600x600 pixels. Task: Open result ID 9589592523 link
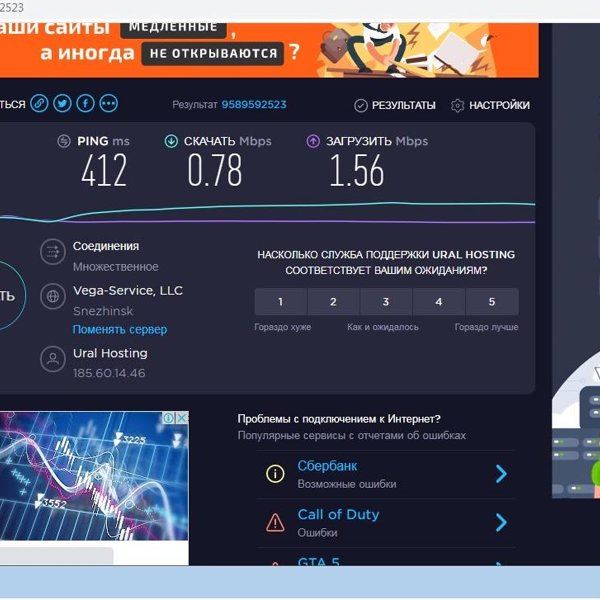click(254, 104)
